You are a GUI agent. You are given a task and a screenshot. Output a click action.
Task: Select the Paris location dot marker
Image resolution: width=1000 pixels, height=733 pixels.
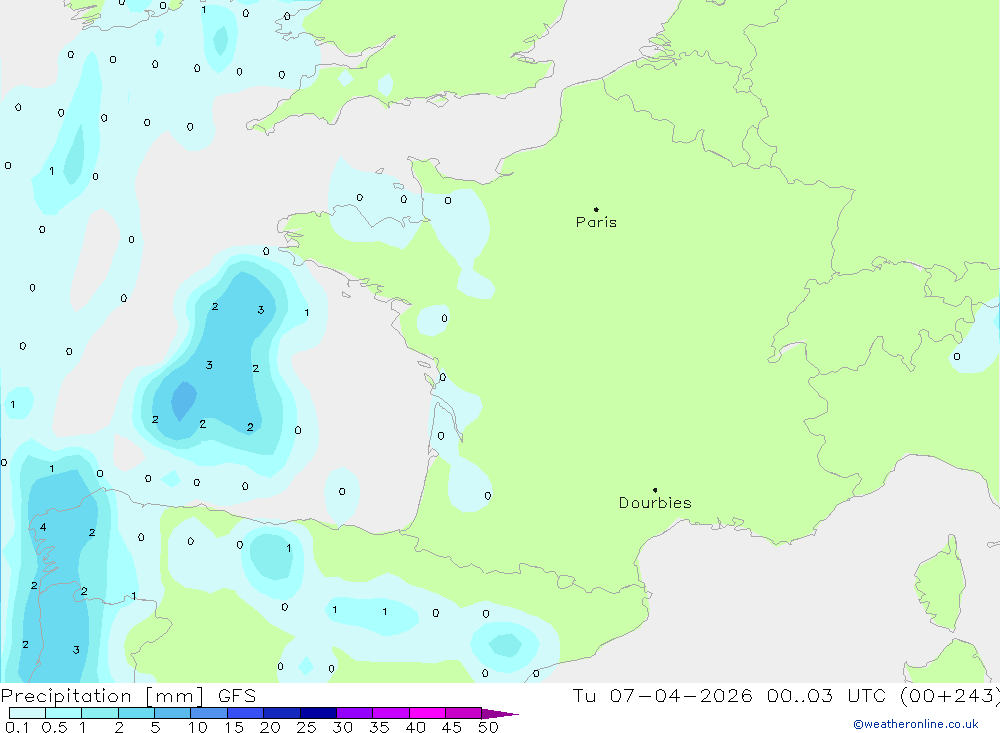[x=596, y=209]
